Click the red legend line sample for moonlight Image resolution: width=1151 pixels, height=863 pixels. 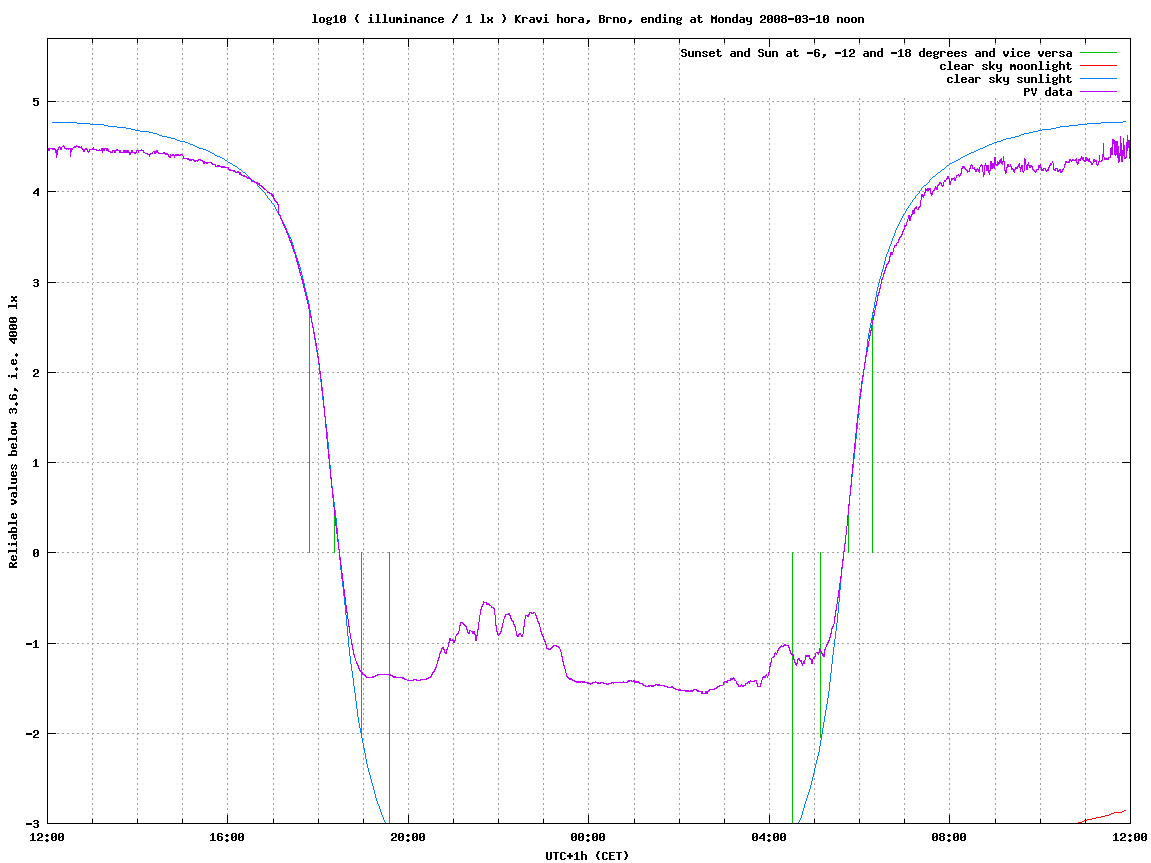[x=1098, y=66]
